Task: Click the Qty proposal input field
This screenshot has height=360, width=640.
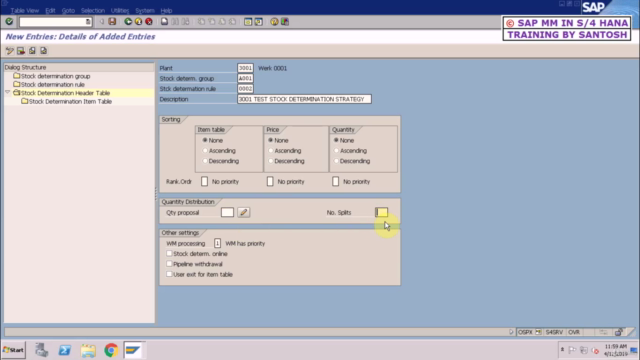Action: click(x=227, y=212)
